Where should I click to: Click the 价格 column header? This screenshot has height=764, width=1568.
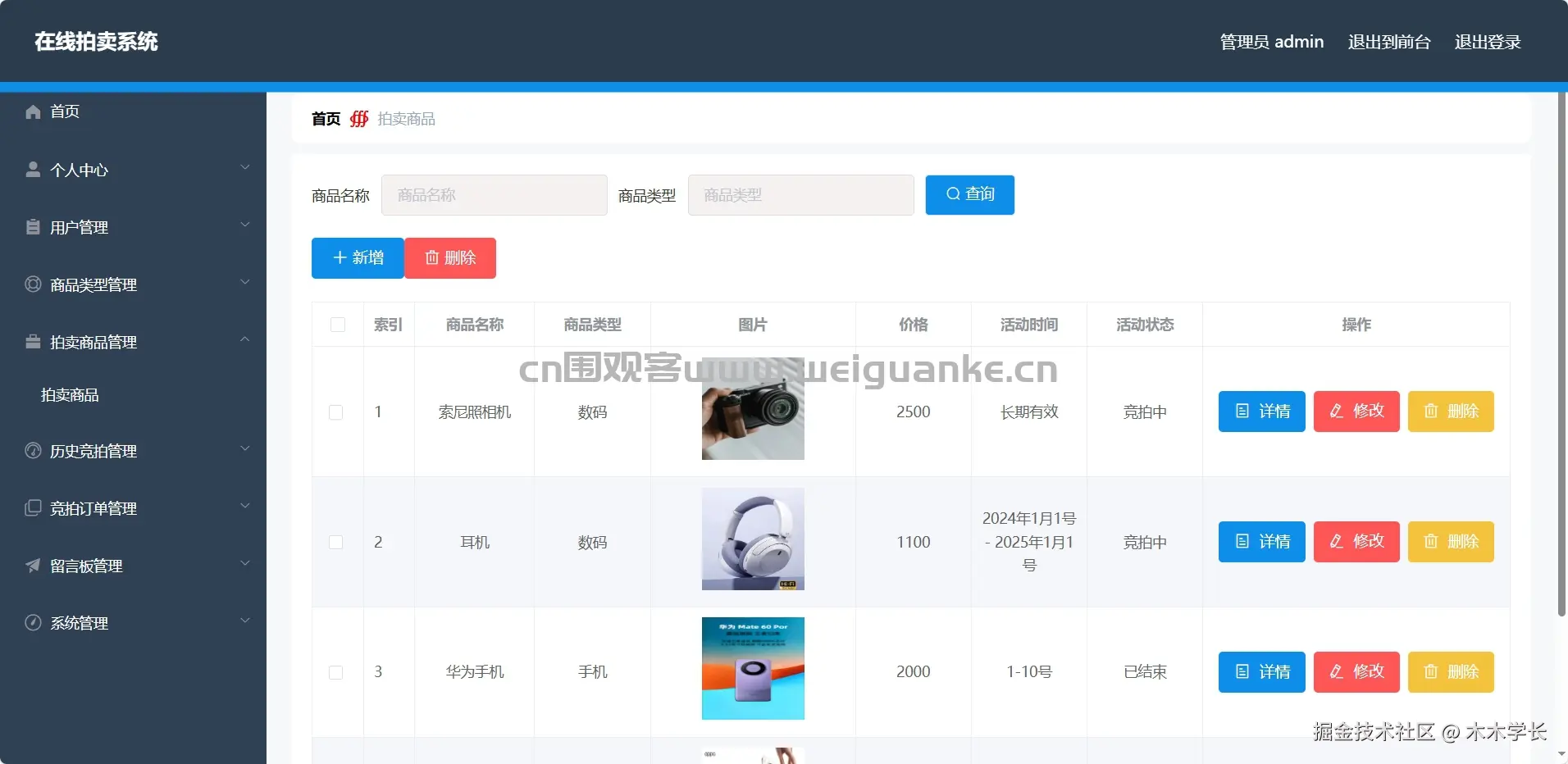pyautogui.click(x=914, y=325)
